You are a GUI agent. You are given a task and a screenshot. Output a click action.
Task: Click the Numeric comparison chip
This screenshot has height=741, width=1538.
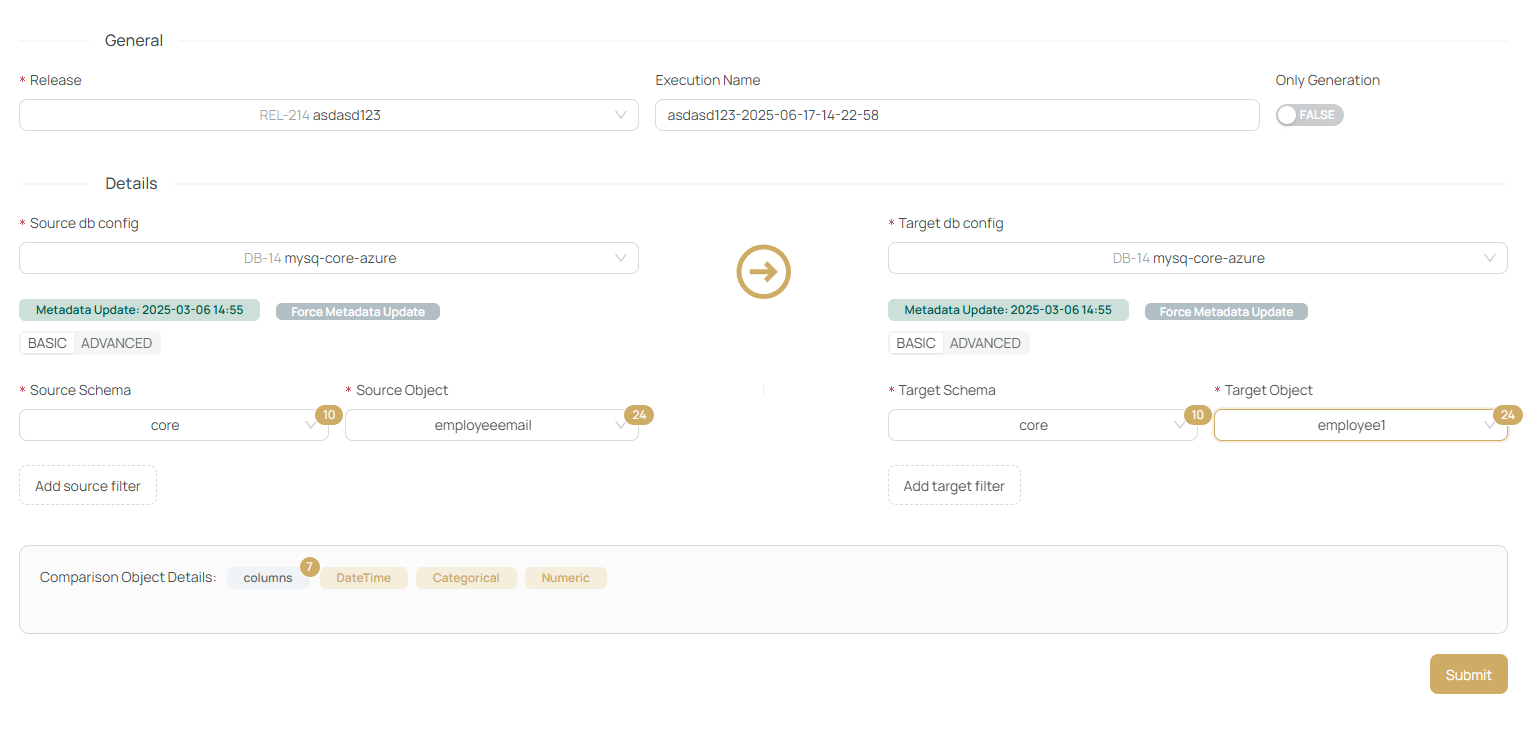(x=565, y=577)
